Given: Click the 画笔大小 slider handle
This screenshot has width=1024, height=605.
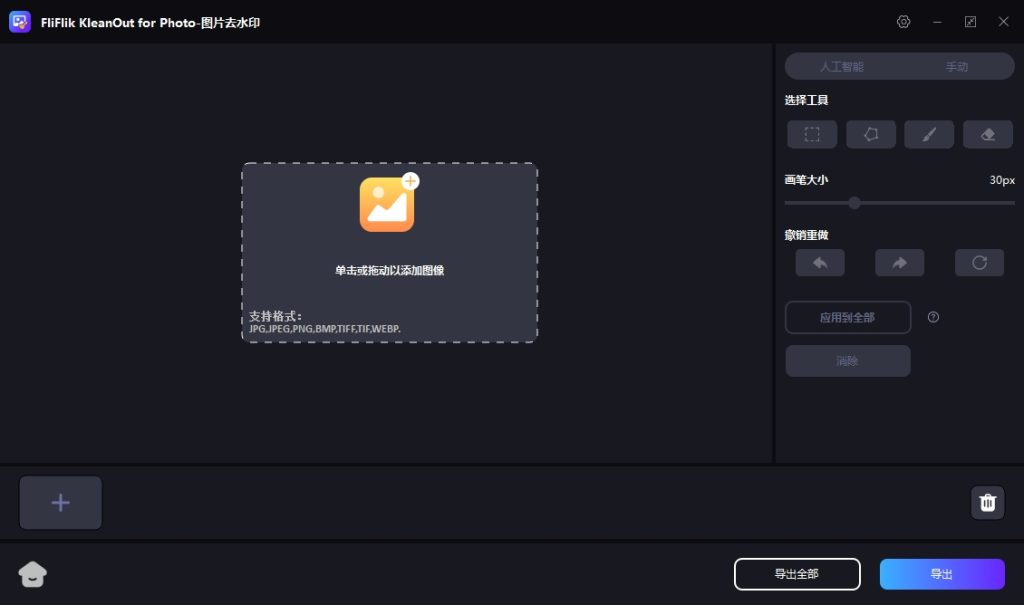Looking at the screenshot, I should tap(854, 203).
